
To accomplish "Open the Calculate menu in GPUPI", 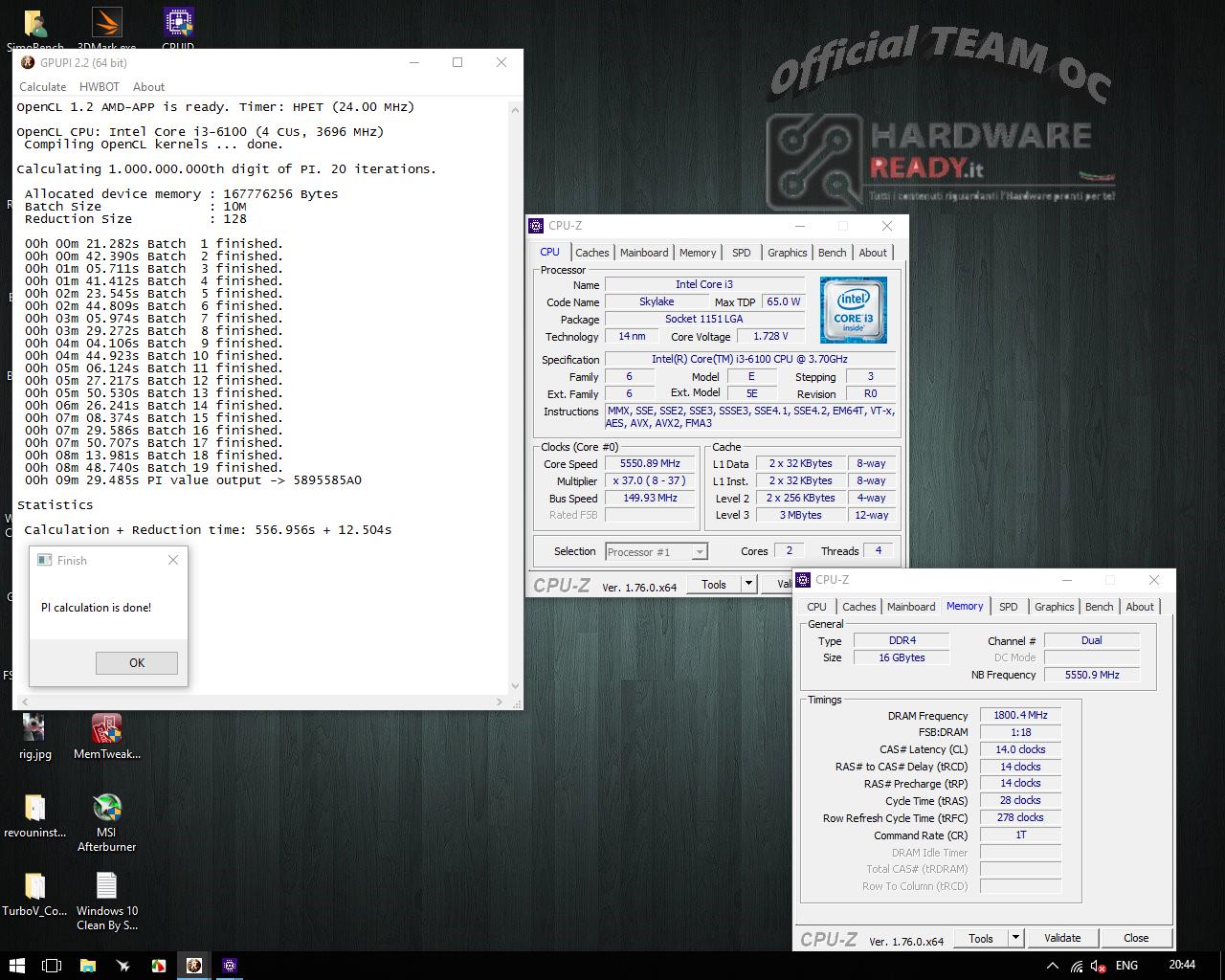I will pyautogui.click(x=43, y=86).
